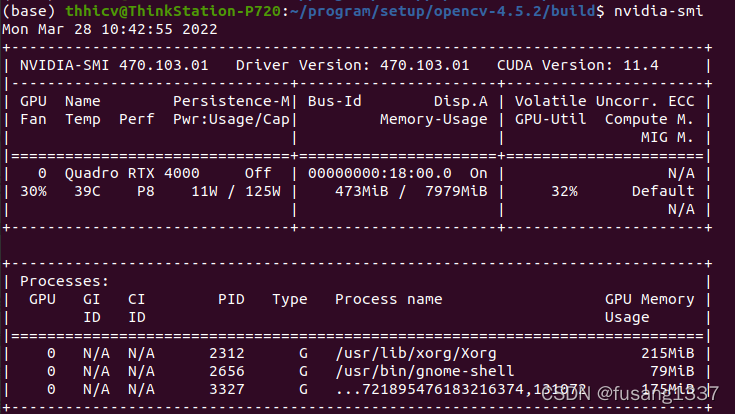Select 'NVIDIA-SMI 470.103.01' text
The image size is (735, 414).
pyautogui.click(x=114, y=65)
